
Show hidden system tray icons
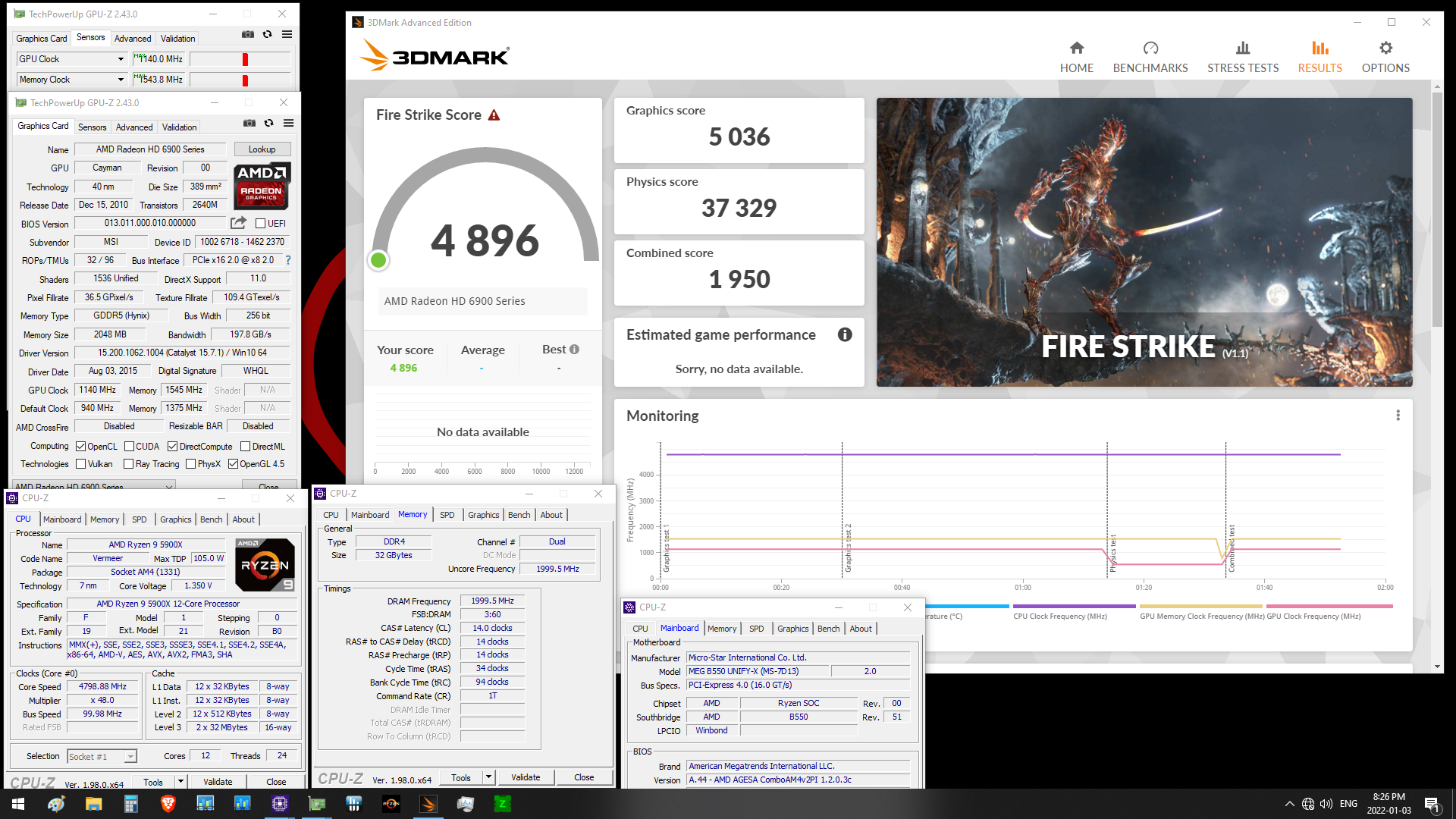click(x=1289, y=804)
